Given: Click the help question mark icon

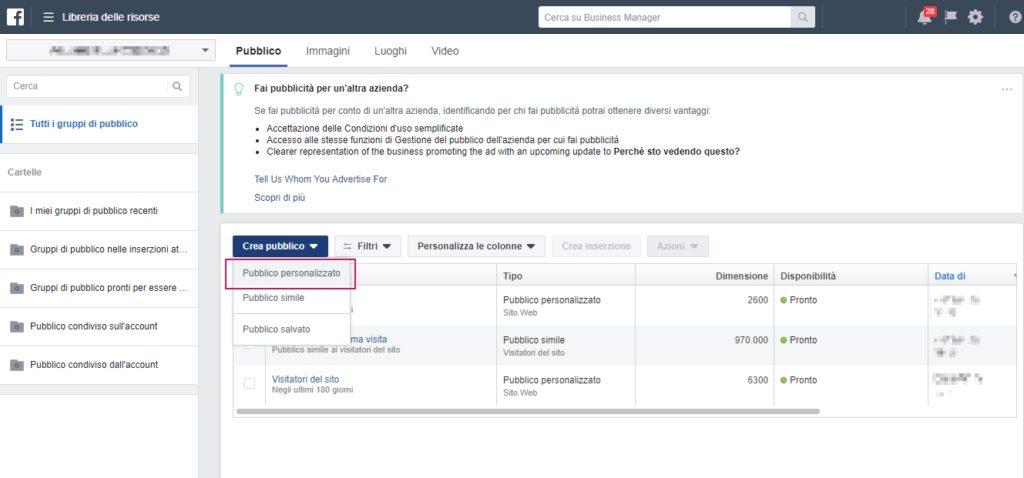Looking at the screenshot, I should click(1015, 17).
